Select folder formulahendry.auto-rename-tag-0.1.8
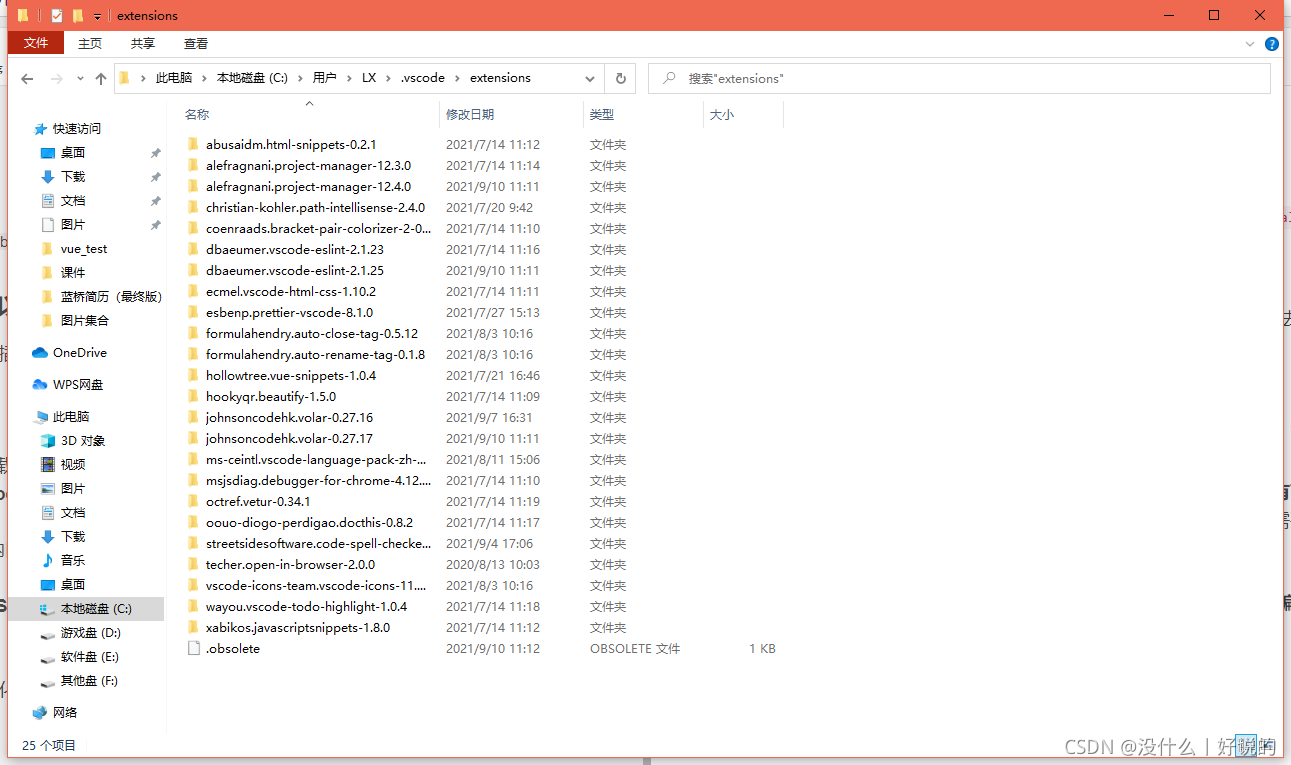1291x765 pixels. (x=315, y=355)
